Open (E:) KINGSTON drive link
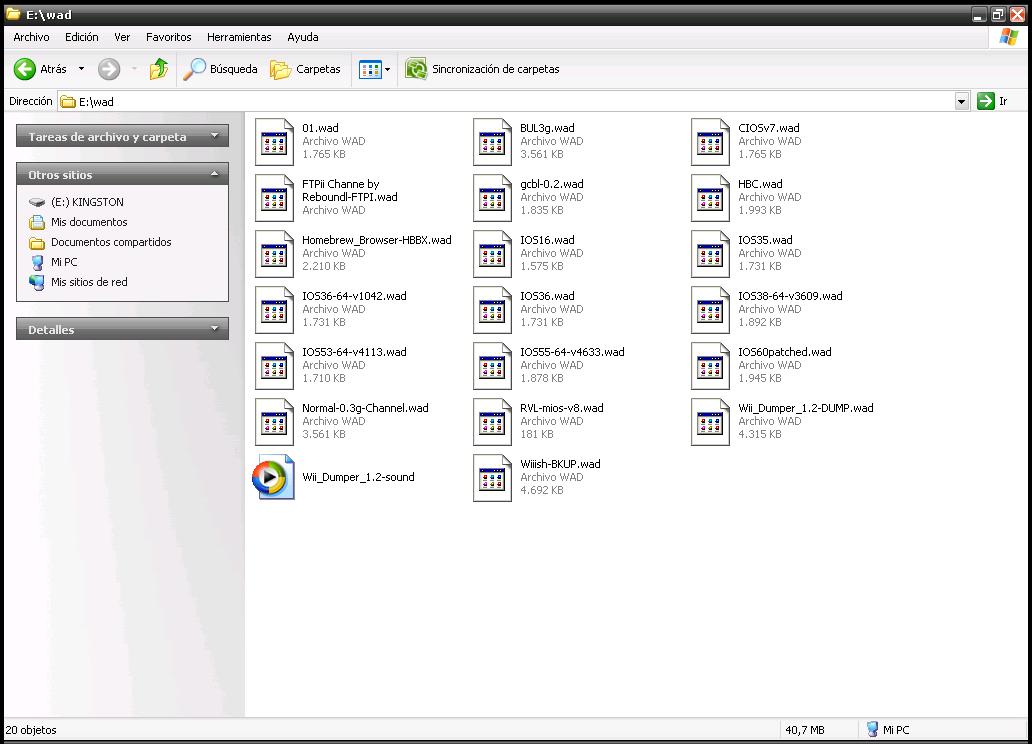The width and height of the screenshot is (1032, 744). (x=86, y=202)
